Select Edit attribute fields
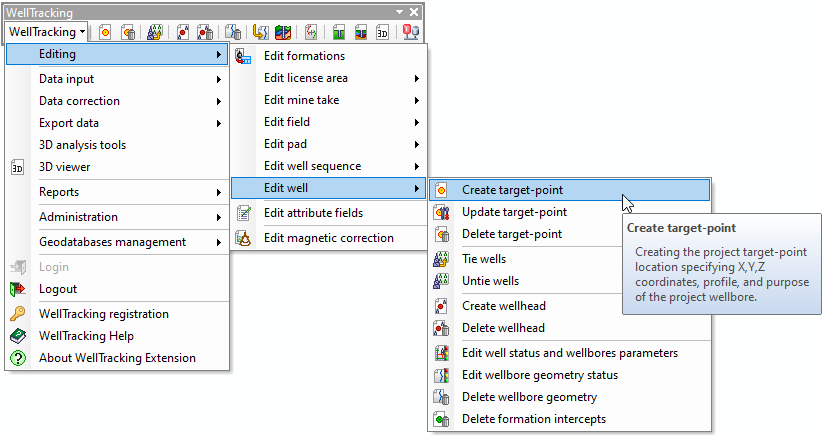Screen dimensions: 824x435 (328, 213)
